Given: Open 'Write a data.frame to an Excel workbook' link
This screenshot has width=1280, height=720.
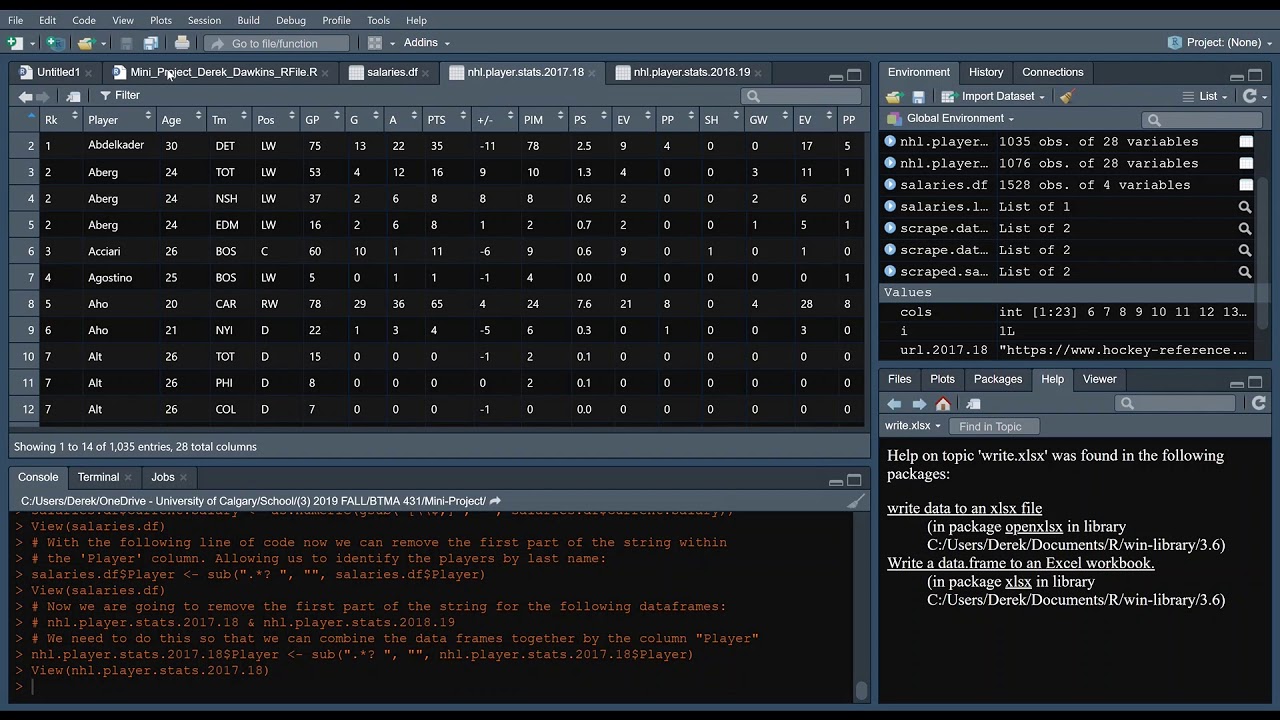Looking at the screenshot, I should 1020,563.
